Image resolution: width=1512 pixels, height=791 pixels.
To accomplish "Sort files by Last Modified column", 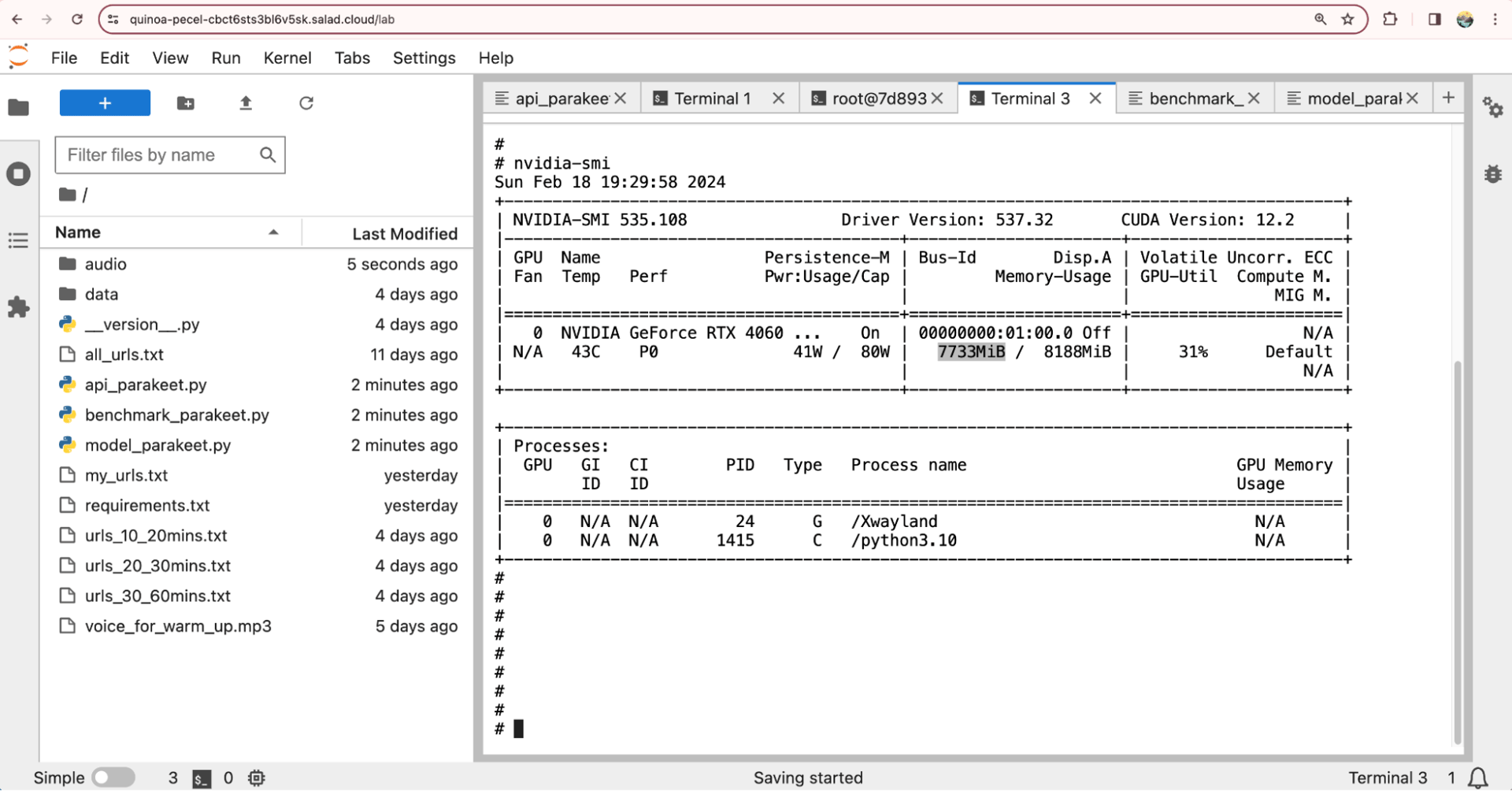I will (405, 234).
